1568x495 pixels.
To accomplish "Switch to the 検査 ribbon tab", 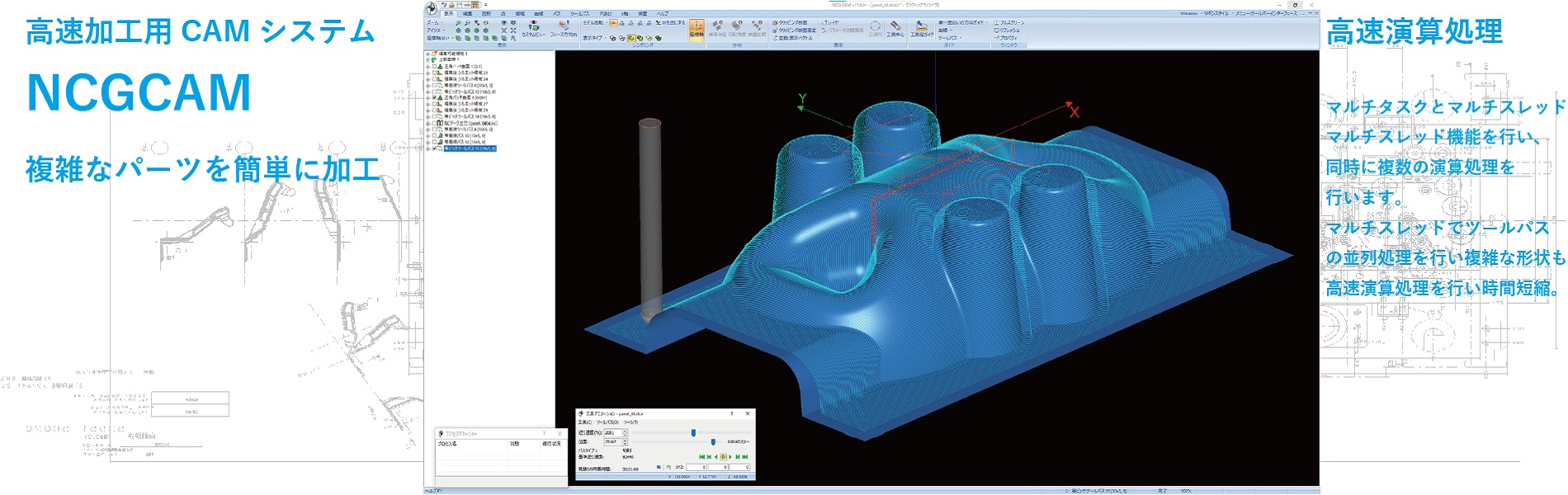I will click(643, 13).
